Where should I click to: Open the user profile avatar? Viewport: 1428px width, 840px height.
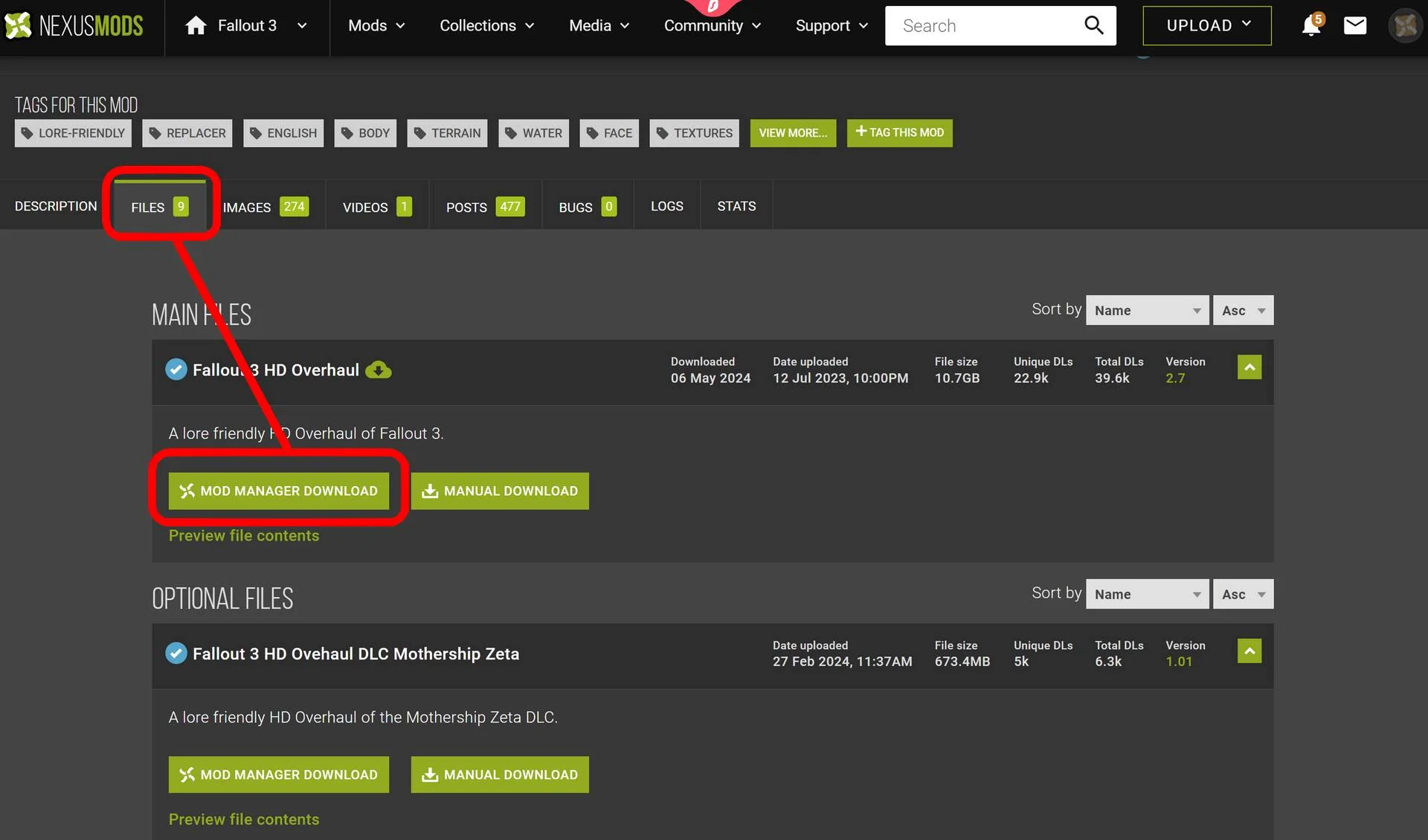[x=1405, y=26]
